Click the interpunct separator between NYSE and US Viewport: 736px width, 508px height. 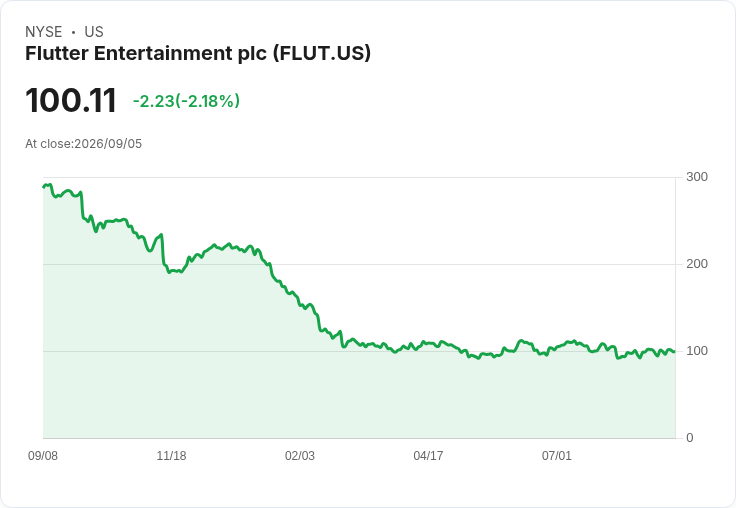click(x=73, y=32)
